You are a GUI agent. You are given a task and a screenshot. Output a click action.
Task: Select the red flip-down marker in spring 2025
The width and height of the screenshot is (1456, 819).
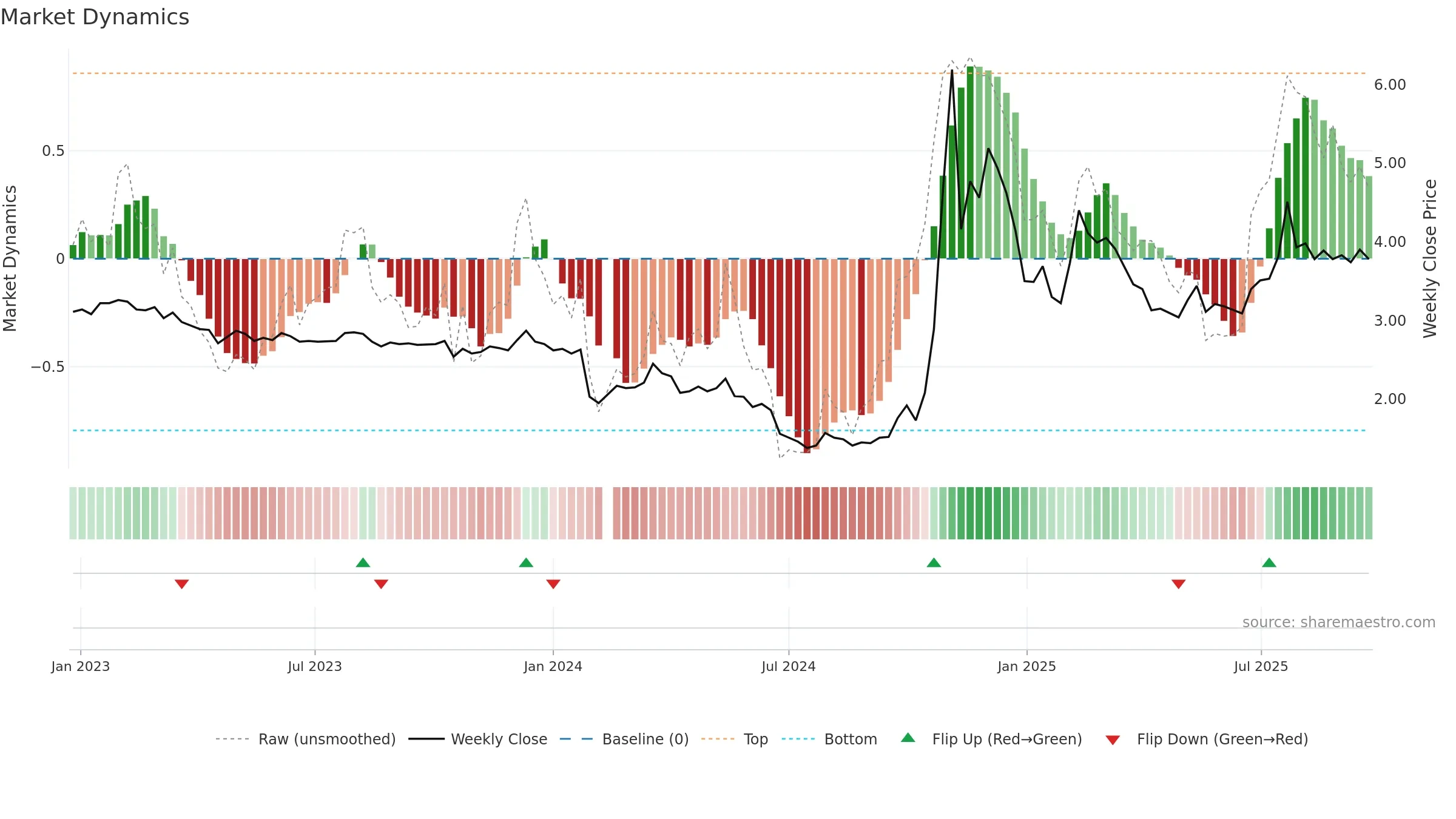pos(1179,584)
